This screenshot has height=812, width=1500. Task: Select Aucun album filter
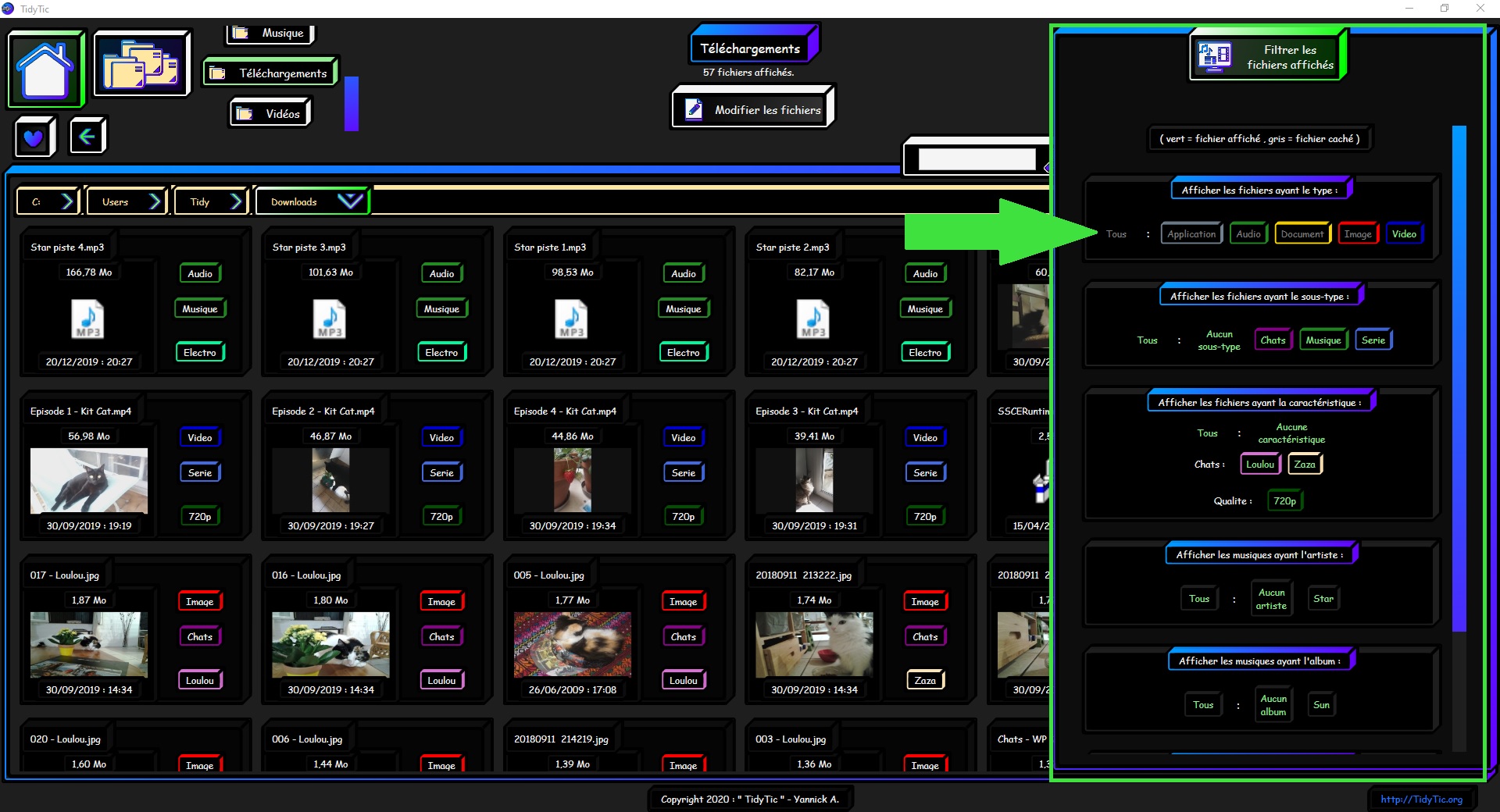click(x=1273, y=705)
